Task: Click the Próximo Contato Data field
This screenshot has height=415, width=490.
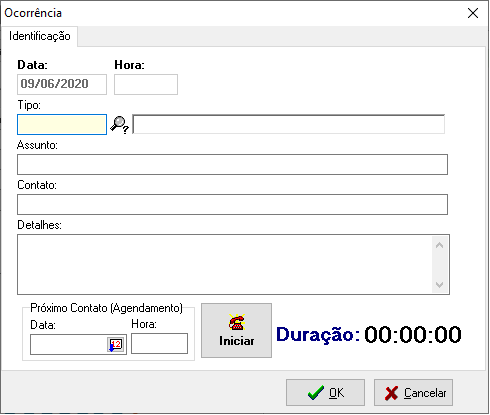Action: point(69,344)
